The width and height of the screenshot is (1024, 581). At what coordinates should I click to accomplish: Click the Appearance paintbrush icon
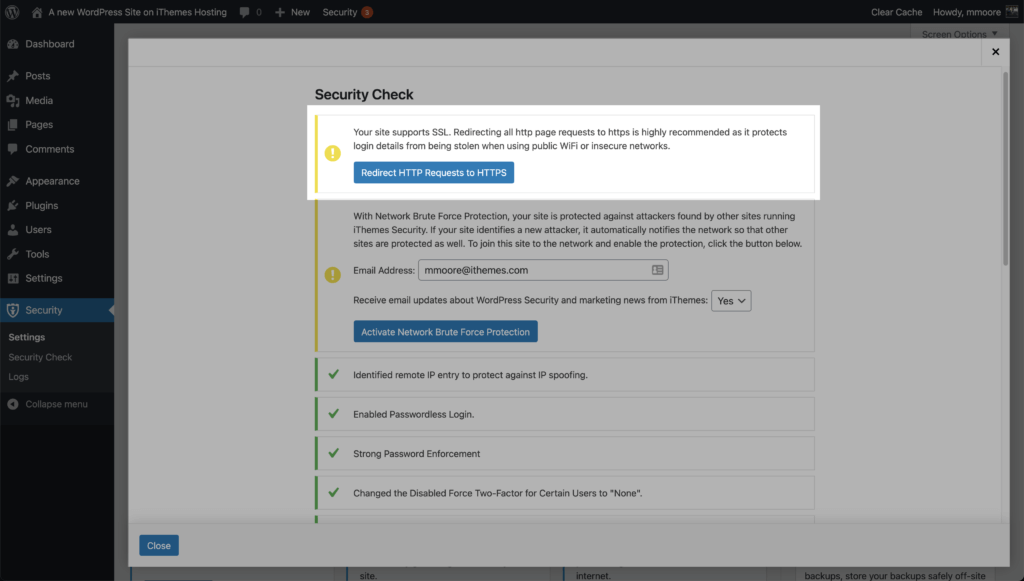click(13, 181)
